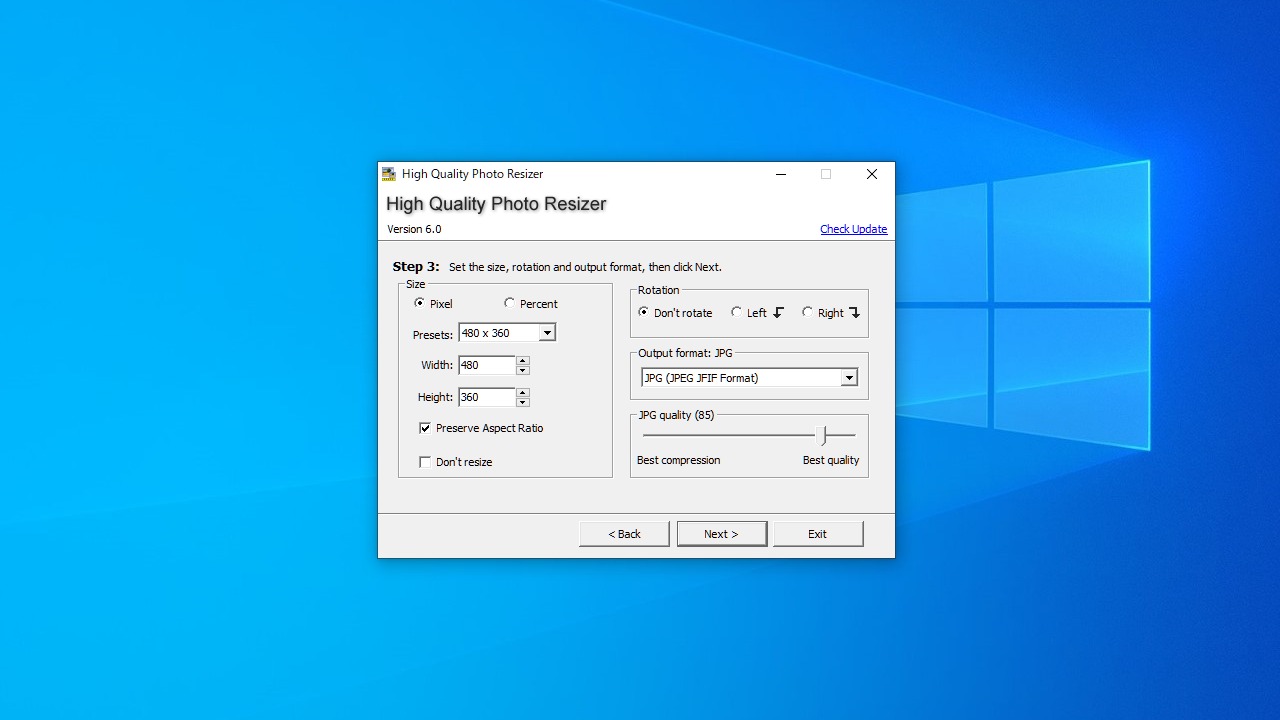Click the 'Best compression' label
Screen dimensions: 1280x720
(x=679, y=460)
